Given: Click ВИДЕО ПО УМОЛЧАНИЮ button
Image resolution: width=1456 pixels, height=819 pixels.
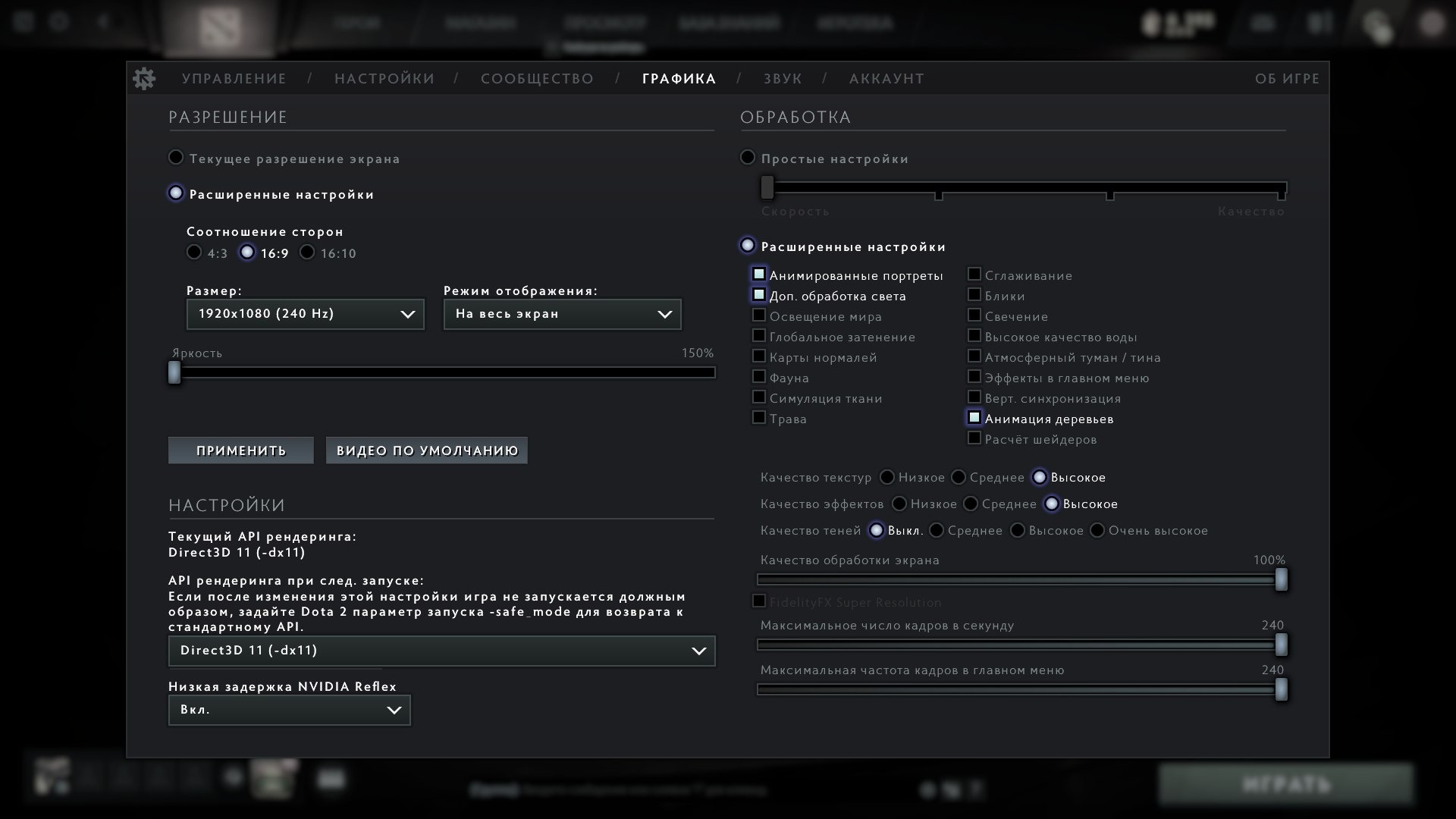Looking at the screenshot, I should 427,450.
